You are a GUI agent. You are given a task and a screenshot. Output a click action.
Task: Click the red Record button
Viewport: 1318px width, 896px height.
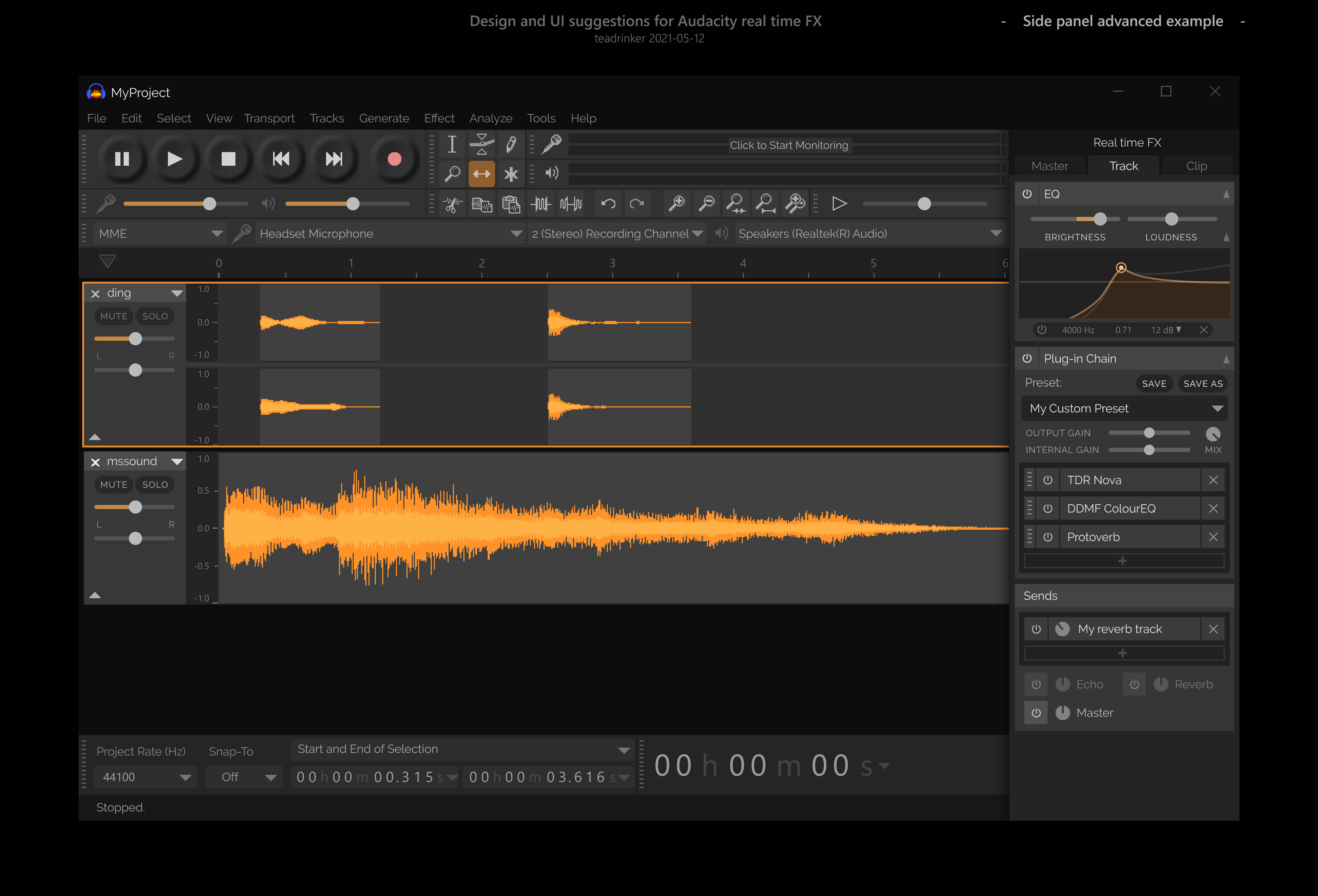(x=395, y=159)
